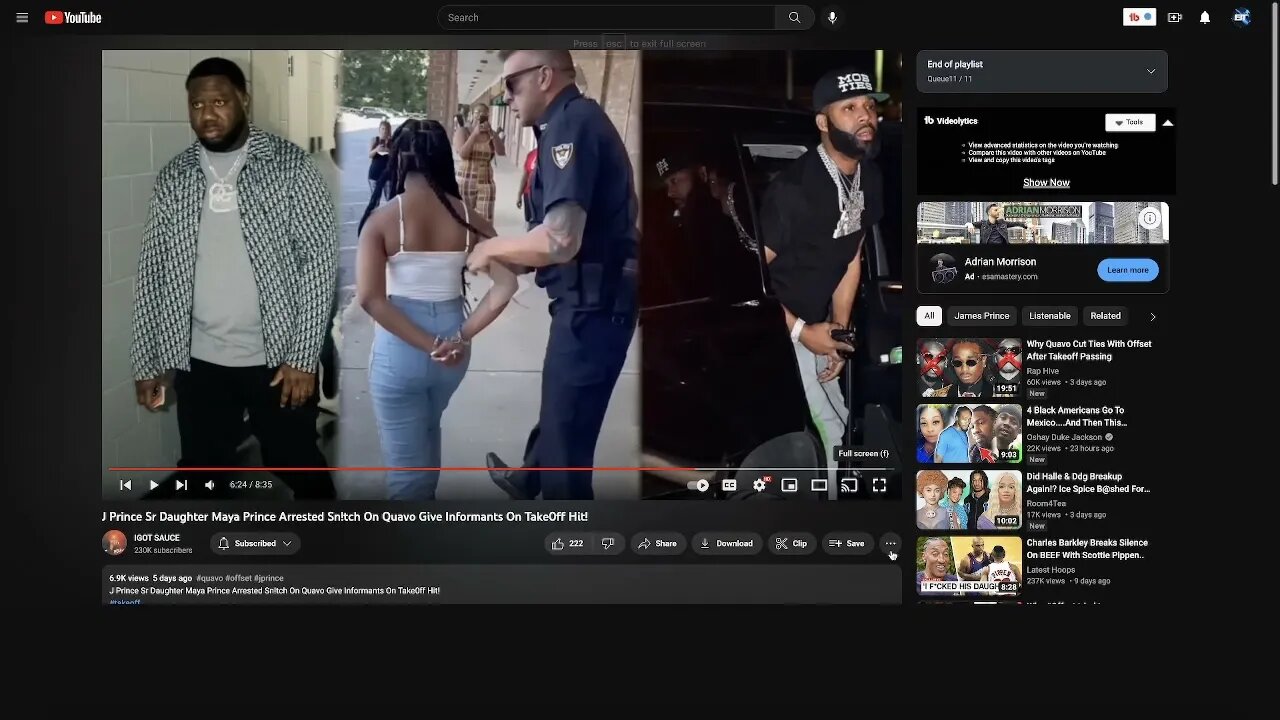Select the Listenable chip
This screenshot has width=1280, height=720.
(1050, 316)
